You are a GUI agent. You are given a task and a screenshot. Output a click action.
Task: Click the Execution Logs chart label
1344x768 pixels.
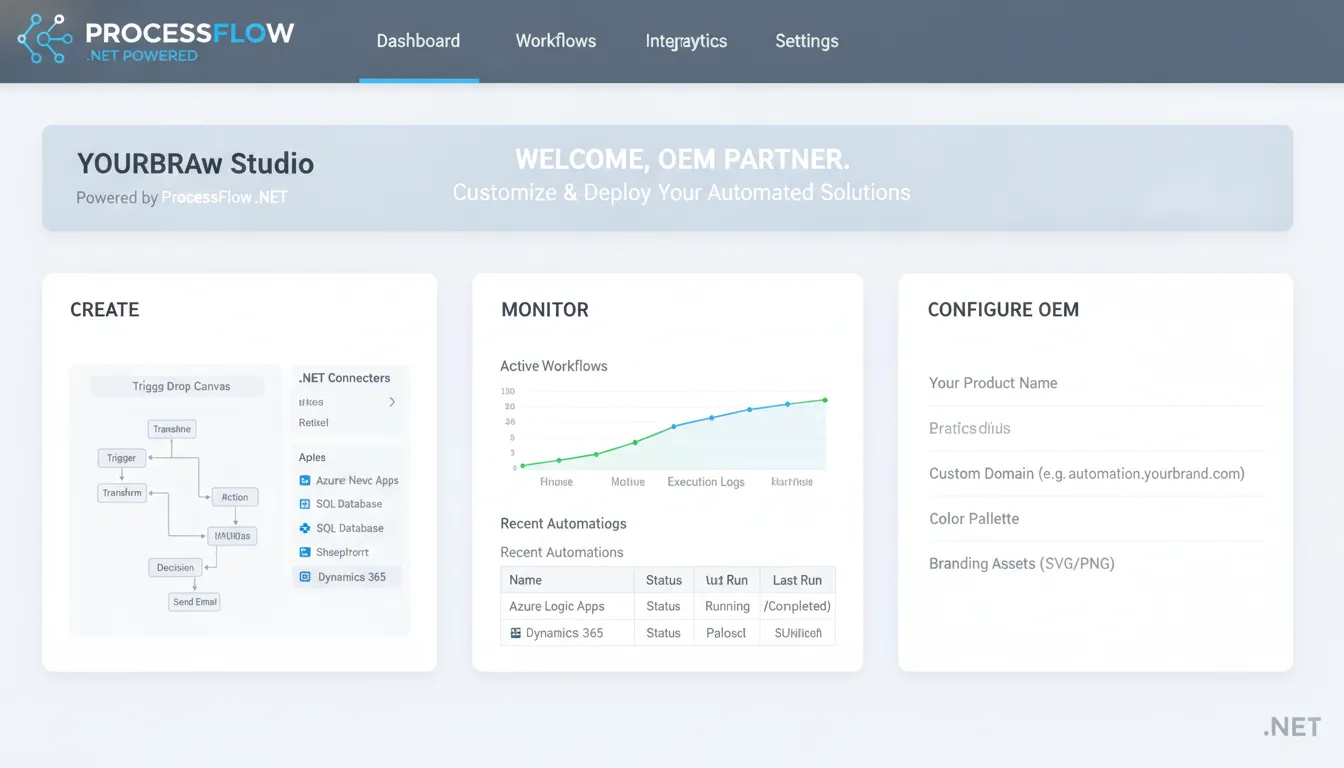(x=706, y=482)
